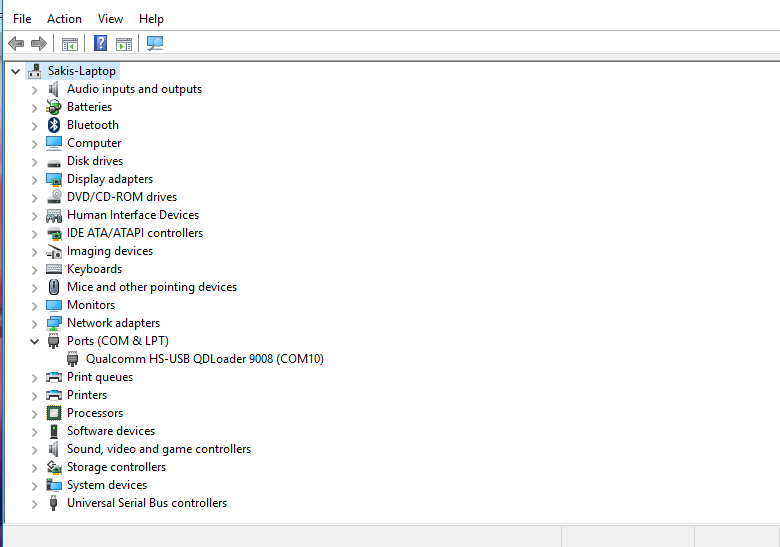Image resolution: width=780 pixels, height=547 pixels.
Task: Click the Back arrow toolbar icon
Action: coord(16,44)
